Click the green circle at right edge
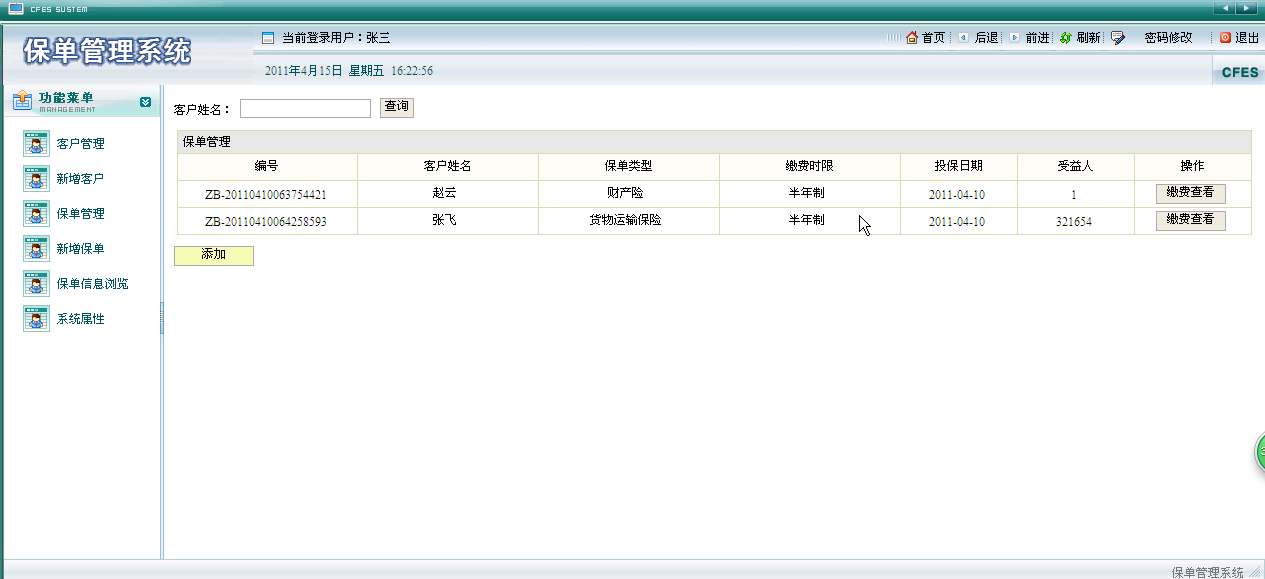Viewport: 1265px width, 579px height. click(x=1260, y=453)
